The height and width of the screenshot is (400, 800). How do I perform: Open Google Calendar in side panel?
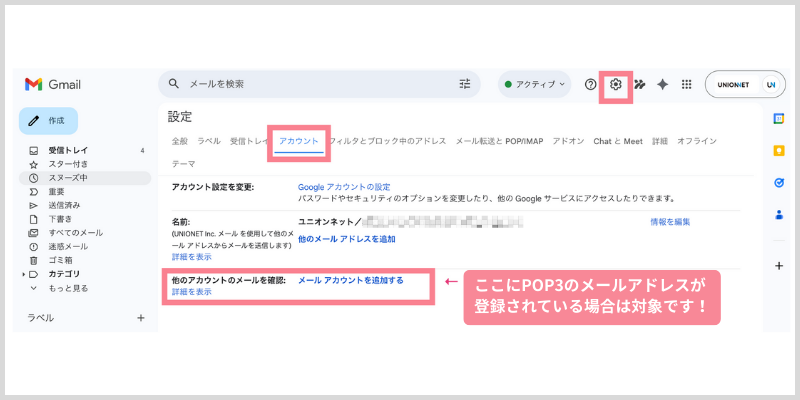click(779, 118)
